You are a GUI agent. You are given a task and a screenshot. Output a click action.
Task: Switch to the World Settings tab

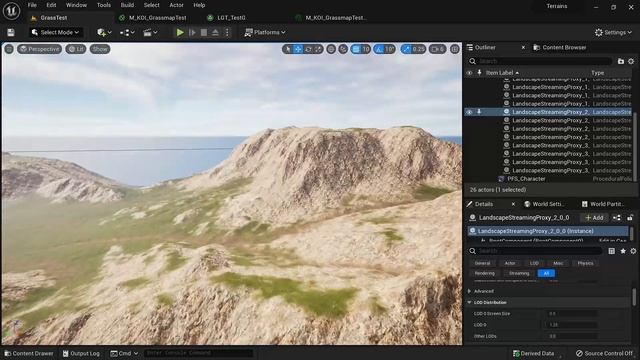(x=543, y=204)
